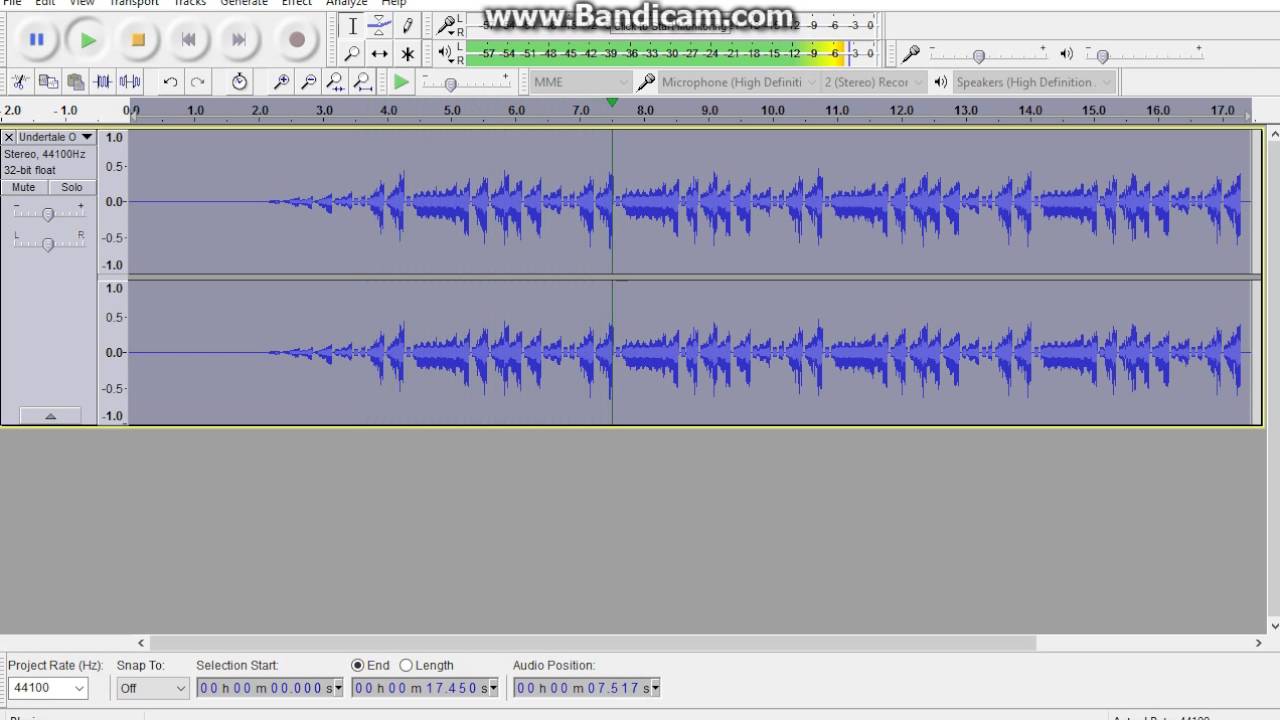Click Trim audio icon

(102, 82)
